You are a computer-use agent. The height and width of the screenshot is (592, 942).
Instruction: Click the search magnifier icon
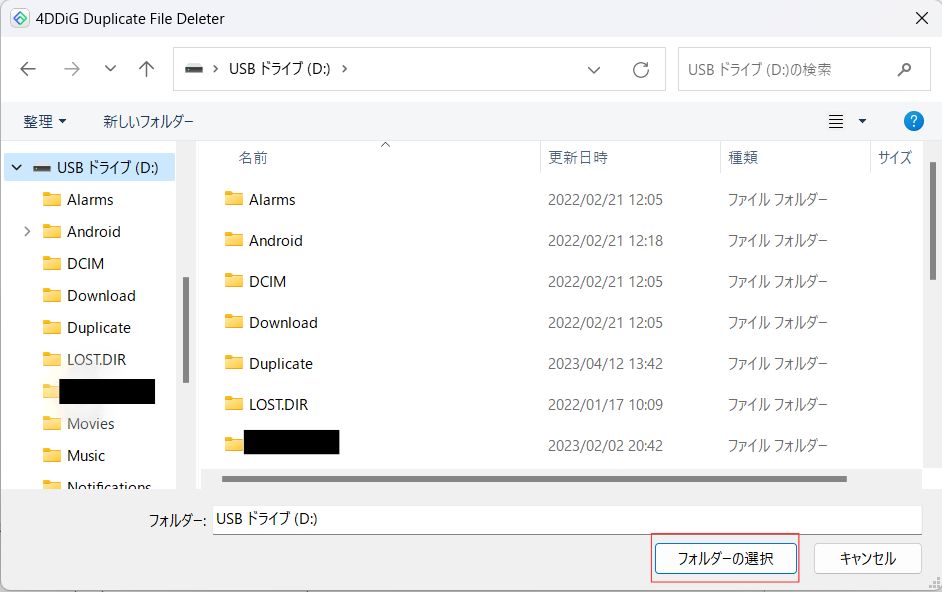coord(904,69)
